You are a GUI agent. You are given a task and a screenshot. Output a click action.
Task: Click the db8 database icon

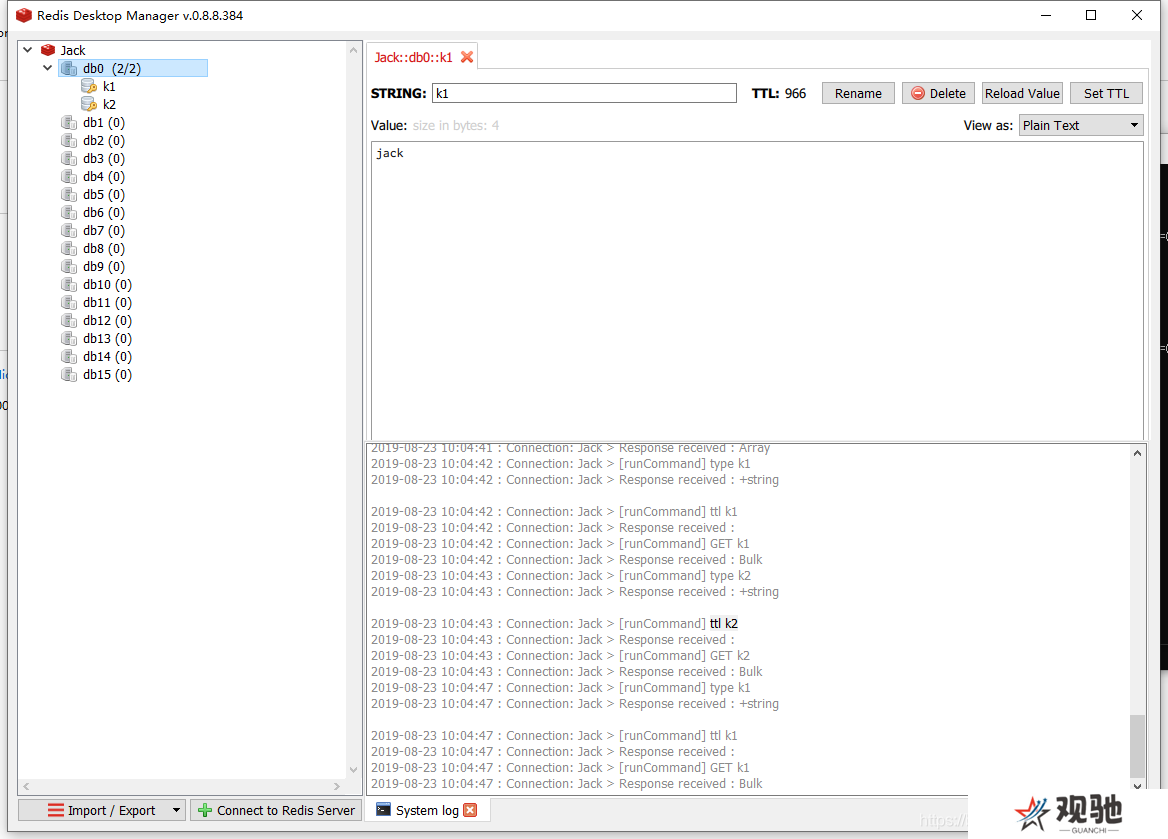(69, 248)
